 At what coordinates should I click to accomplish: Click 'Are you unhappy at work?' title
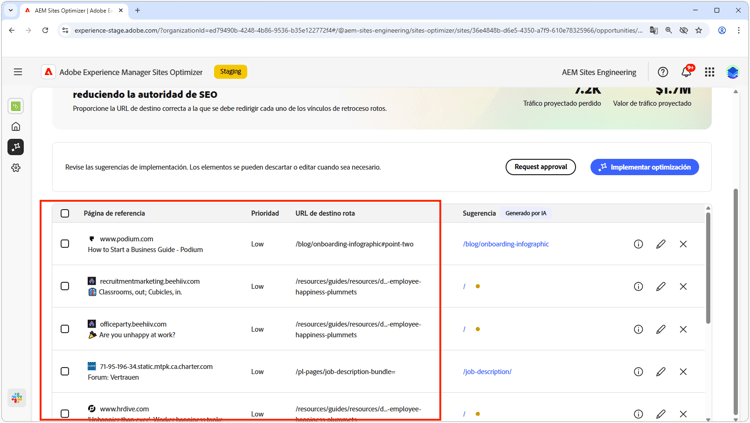(137, 335)
